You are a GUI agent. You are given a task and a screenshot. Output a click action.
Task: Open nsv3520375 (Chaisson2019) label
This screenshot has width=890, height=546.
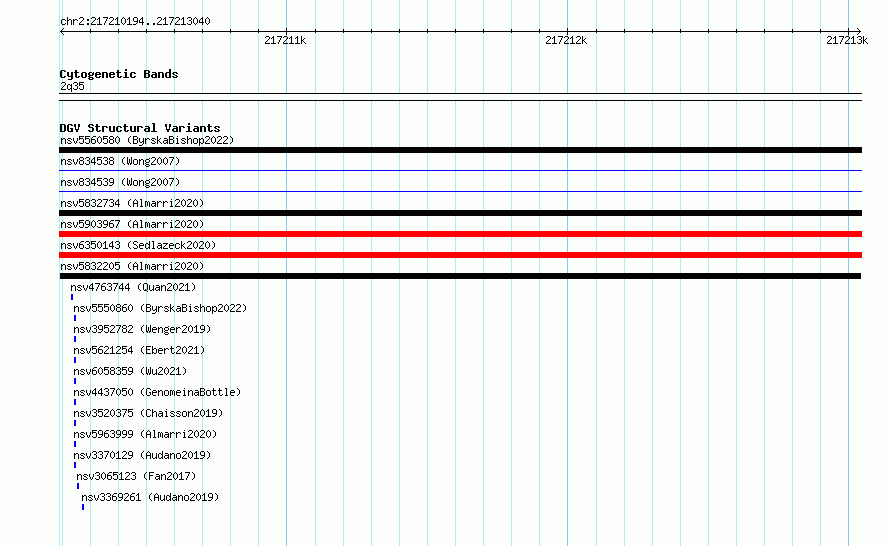pos(148,413)
